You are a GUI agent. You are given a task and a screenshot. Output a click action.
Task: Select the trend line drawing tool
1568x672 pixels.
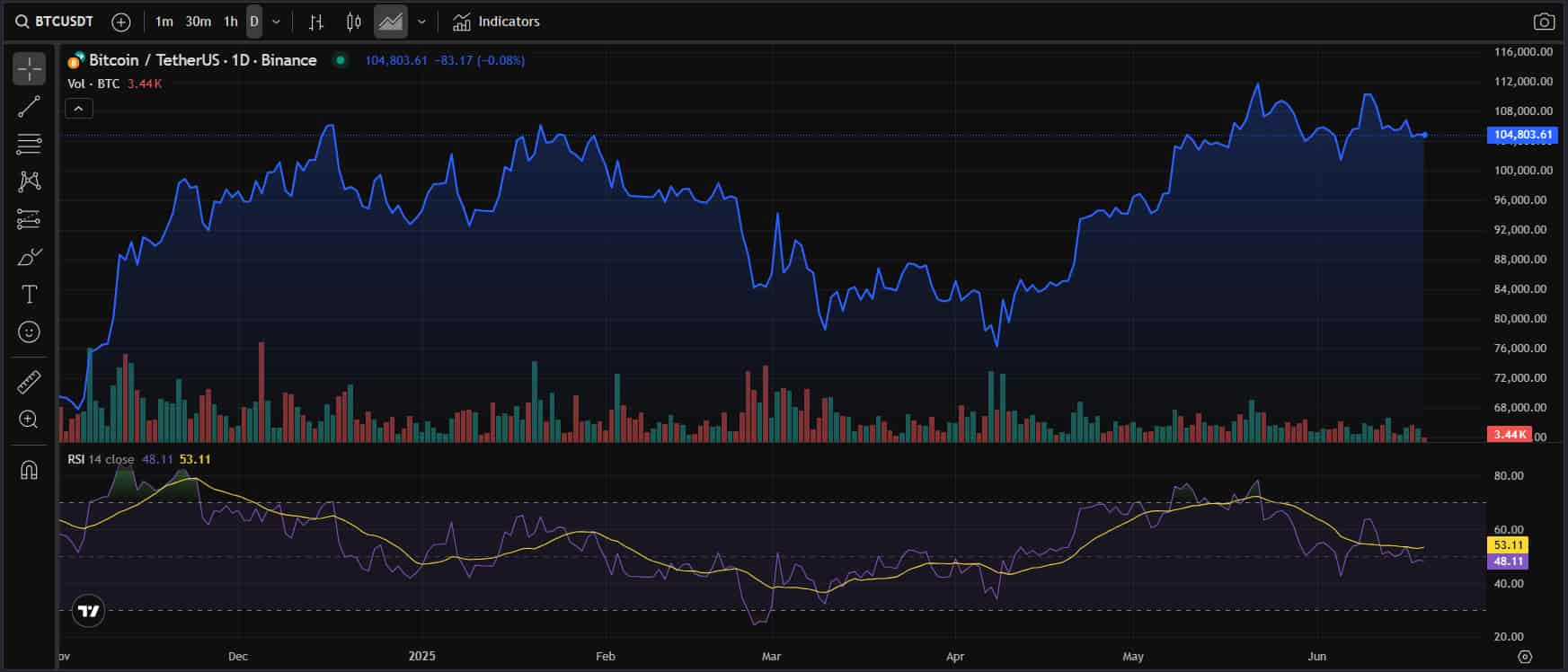coord(29,107)
